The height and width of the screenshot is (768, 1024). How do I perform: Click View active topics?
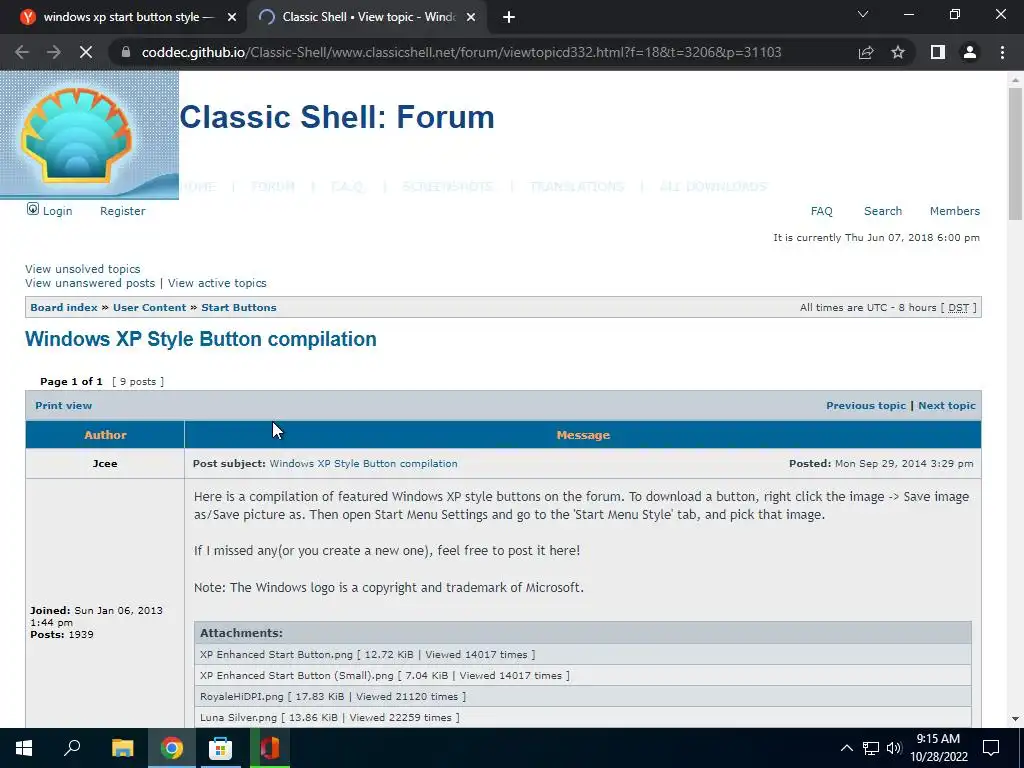click(x=217, y=283)
